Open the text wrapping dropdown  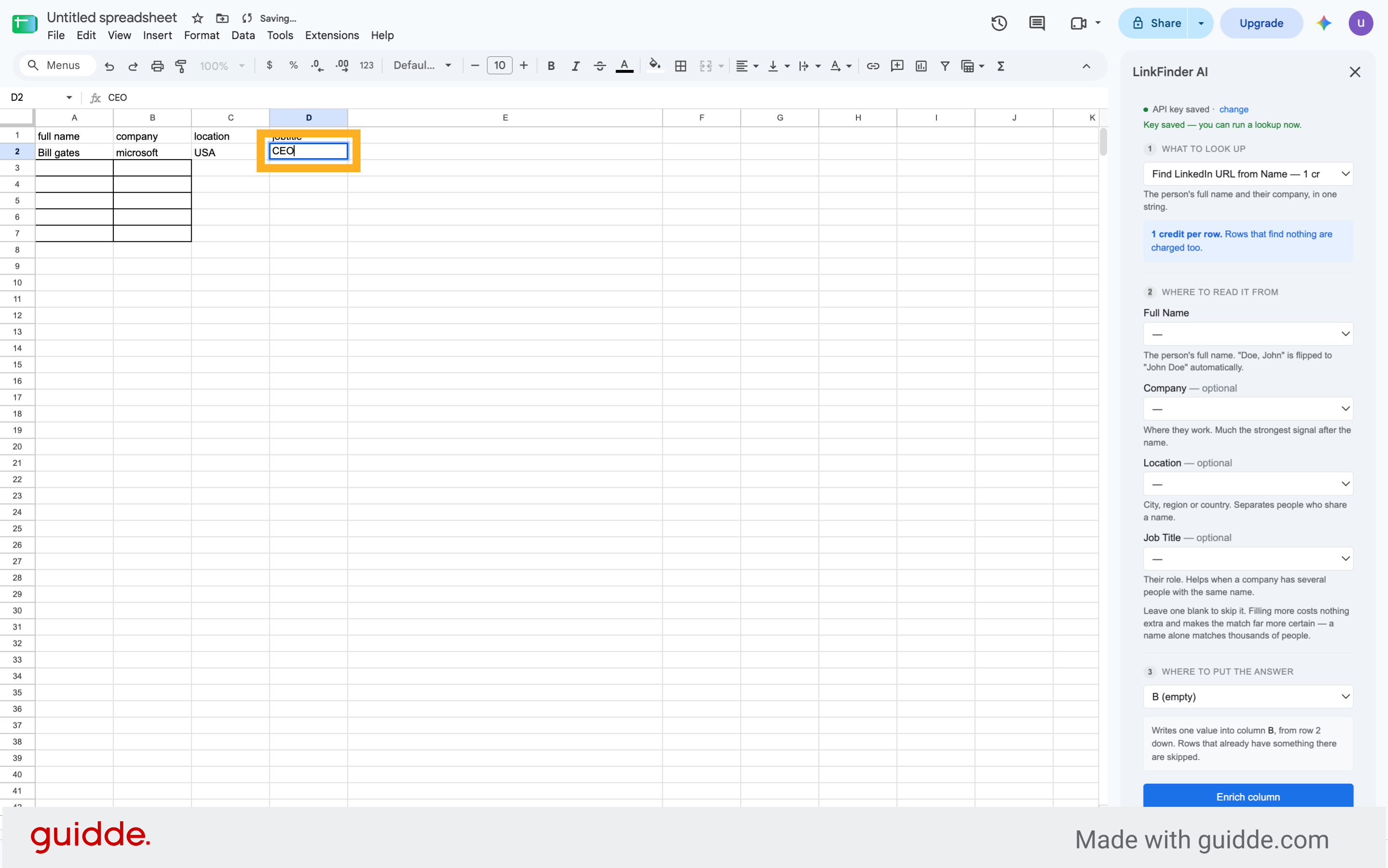click(x=809, y=66)
